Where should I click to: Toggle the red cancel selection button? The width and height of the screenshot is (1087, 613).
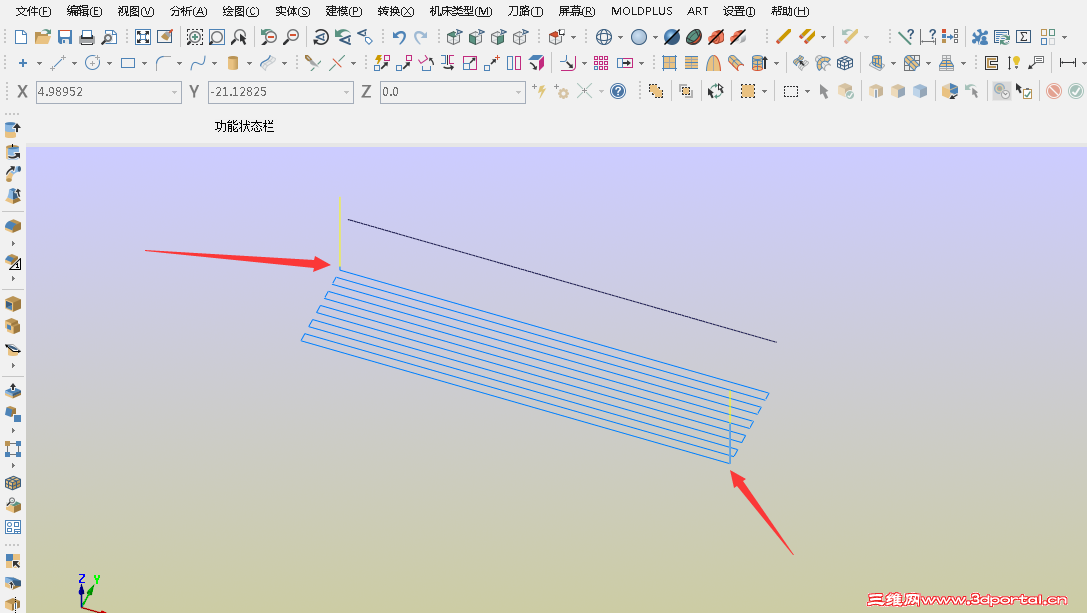click(x=1054, y=91)
